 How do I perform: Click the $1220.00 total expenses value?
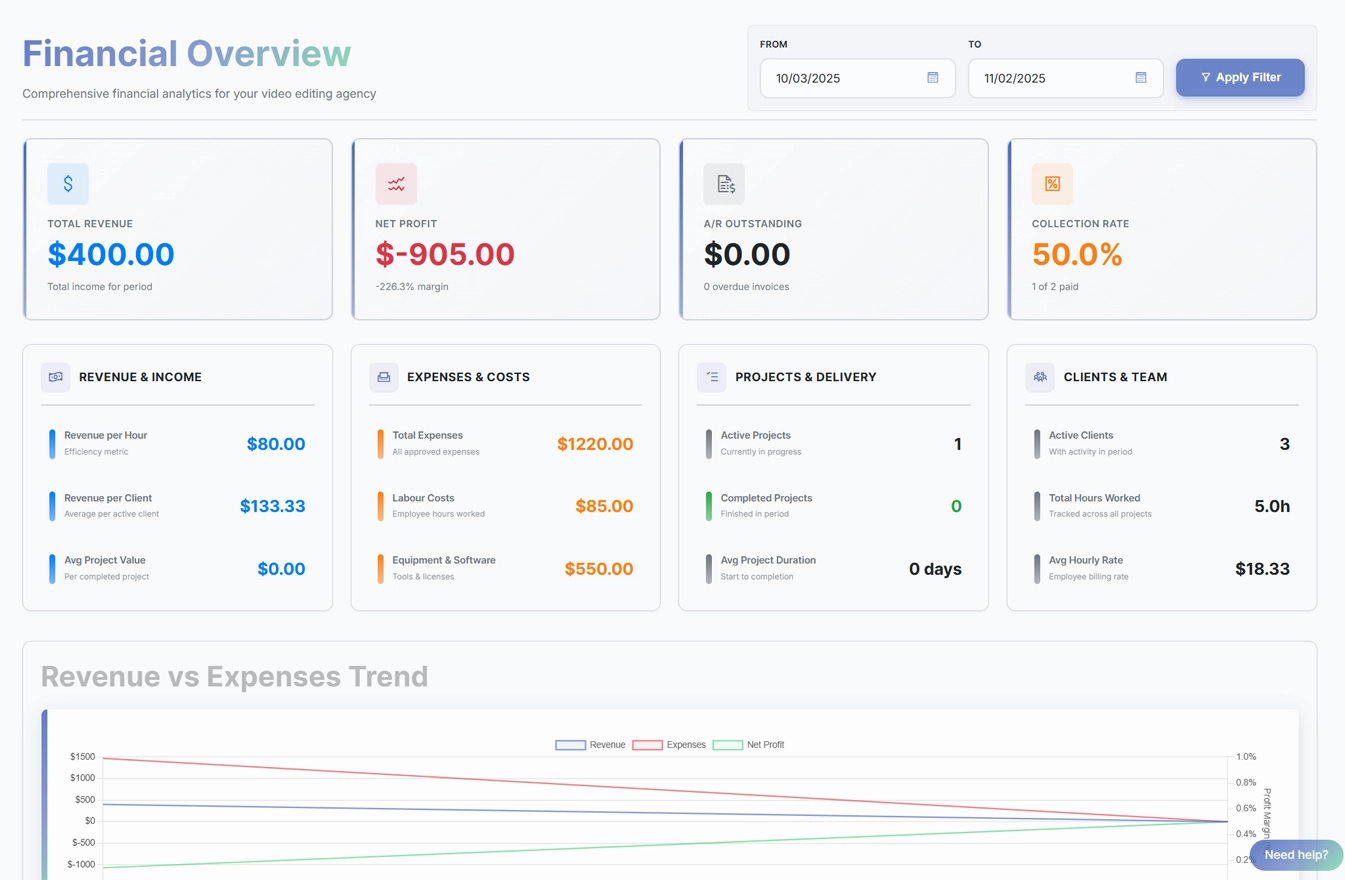tap(595, 444)
